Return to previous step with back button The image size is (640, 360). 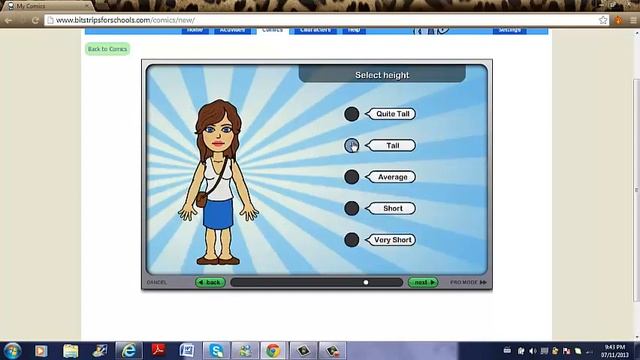(210, 282)
